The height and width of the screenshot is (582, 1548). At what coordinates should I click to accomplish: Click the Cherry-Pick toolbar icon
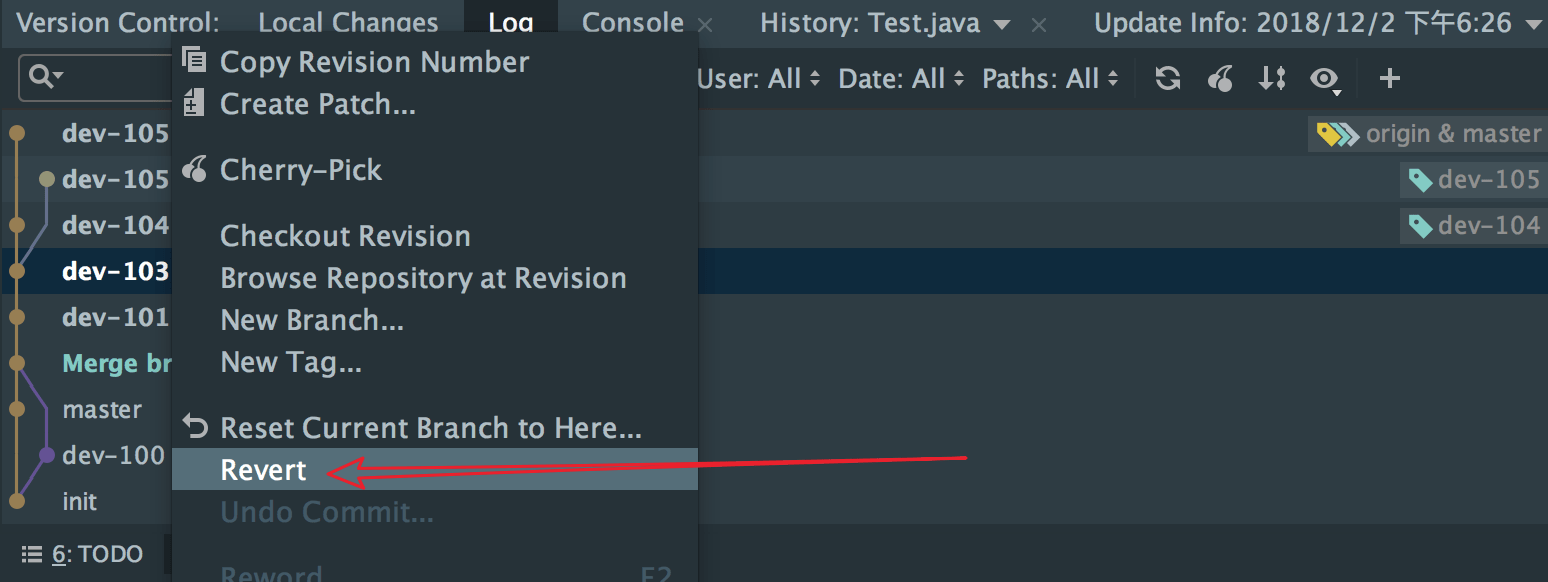(x=1220, y=79)
